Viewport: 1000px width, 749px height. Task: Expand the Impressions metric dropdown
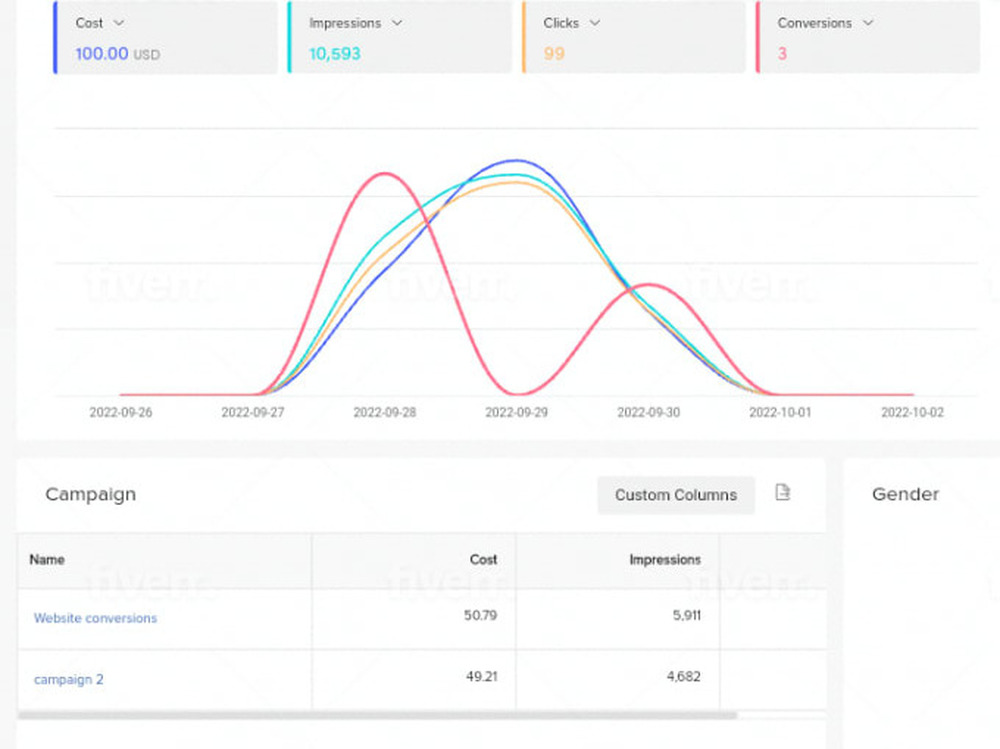[397, 23]
